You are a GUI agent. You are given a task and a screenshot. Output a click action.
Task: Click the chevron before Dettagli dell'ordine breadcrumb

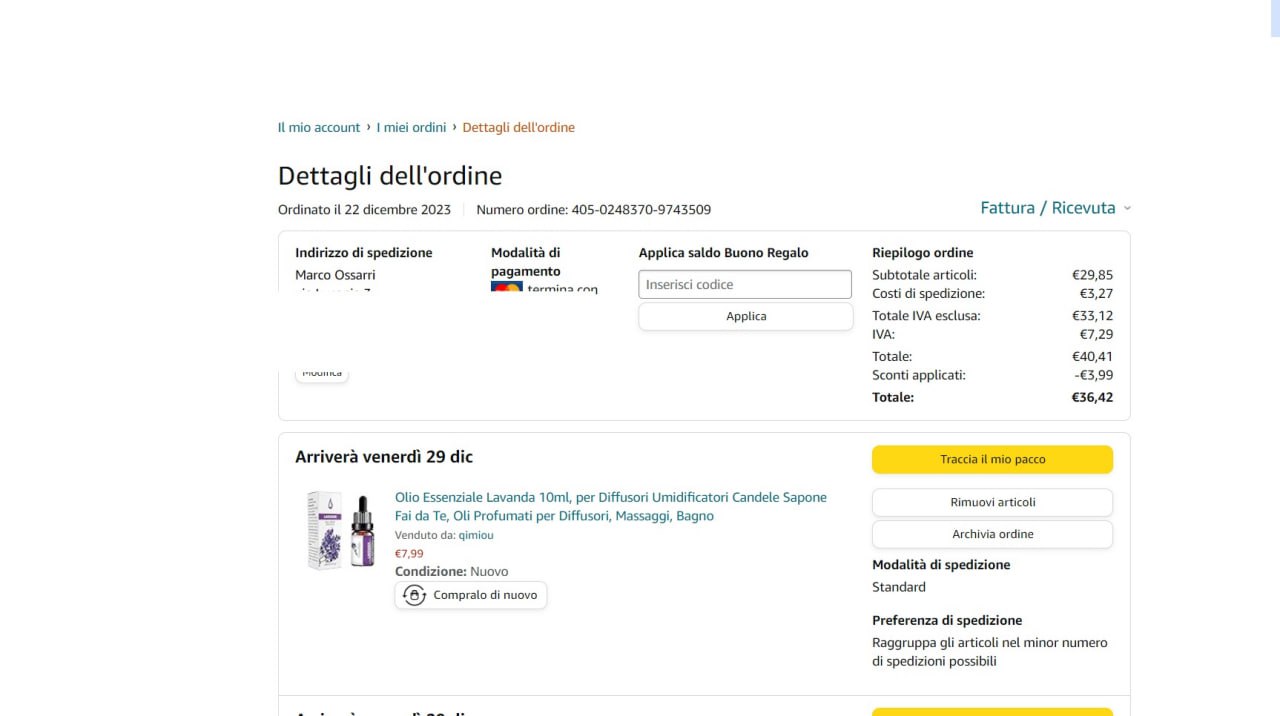[x=454, y=127]
